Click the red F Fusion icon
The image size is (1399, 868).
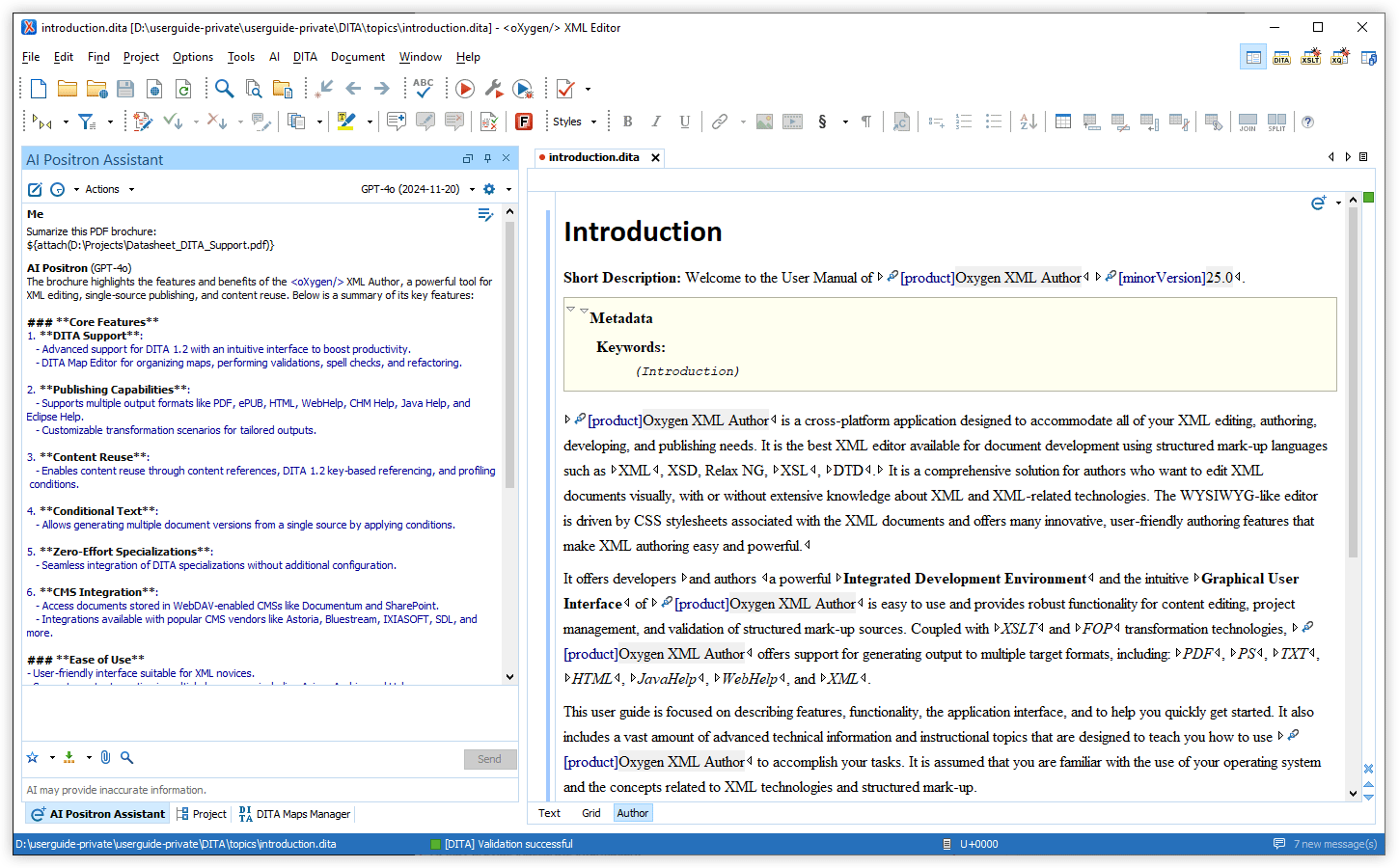(524, 122)
